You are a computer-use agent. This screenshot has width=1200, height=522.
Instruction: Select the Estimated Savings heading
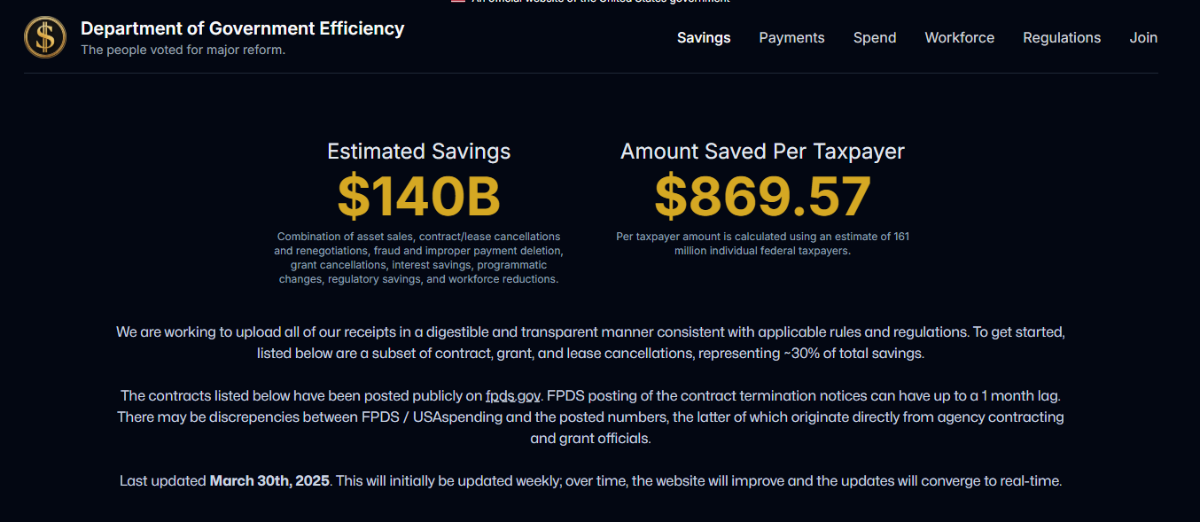pyautogui.click(x=418, y=152)
